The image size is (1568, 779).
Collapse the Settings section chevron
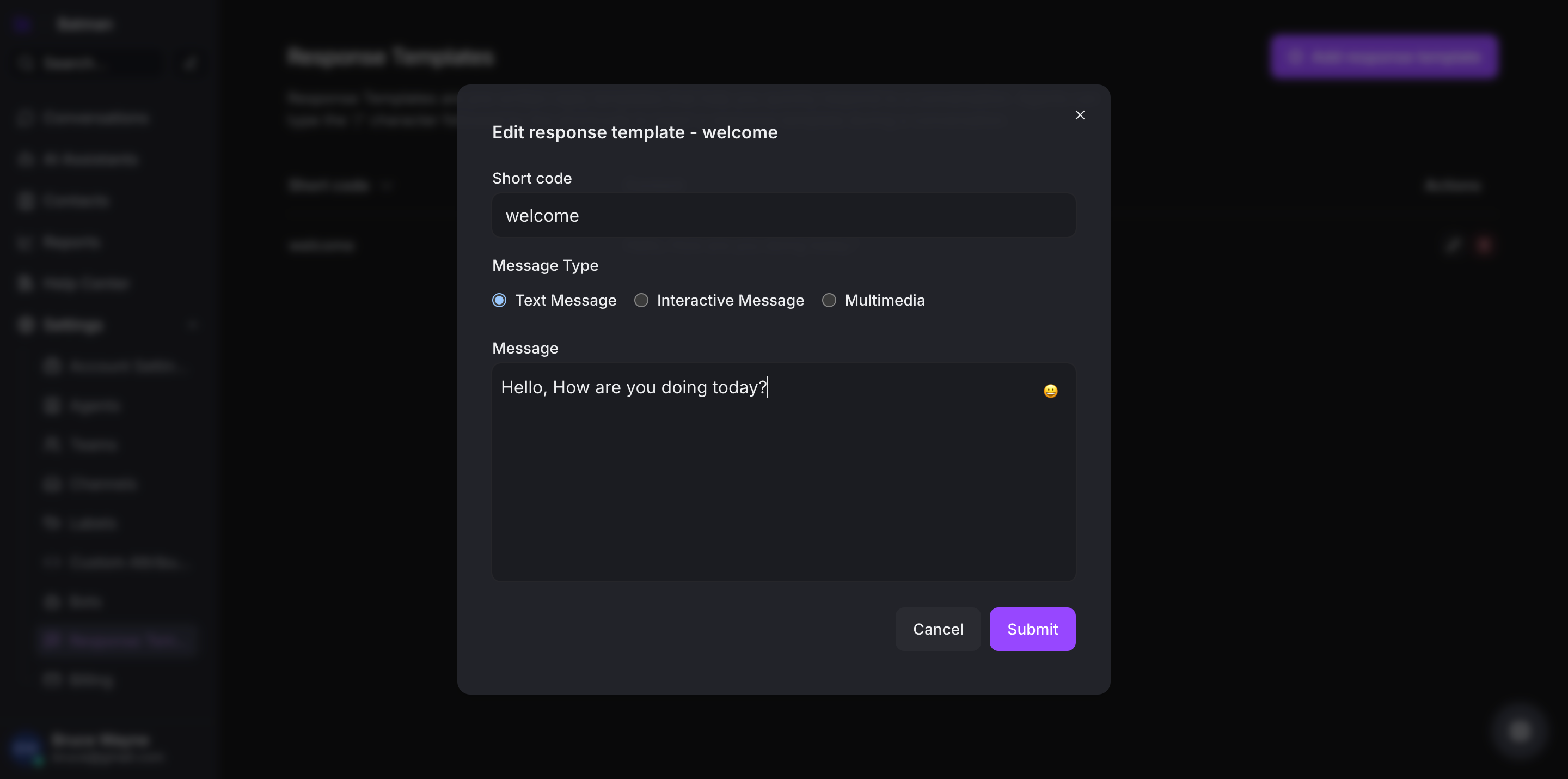[x=192, y=325]
